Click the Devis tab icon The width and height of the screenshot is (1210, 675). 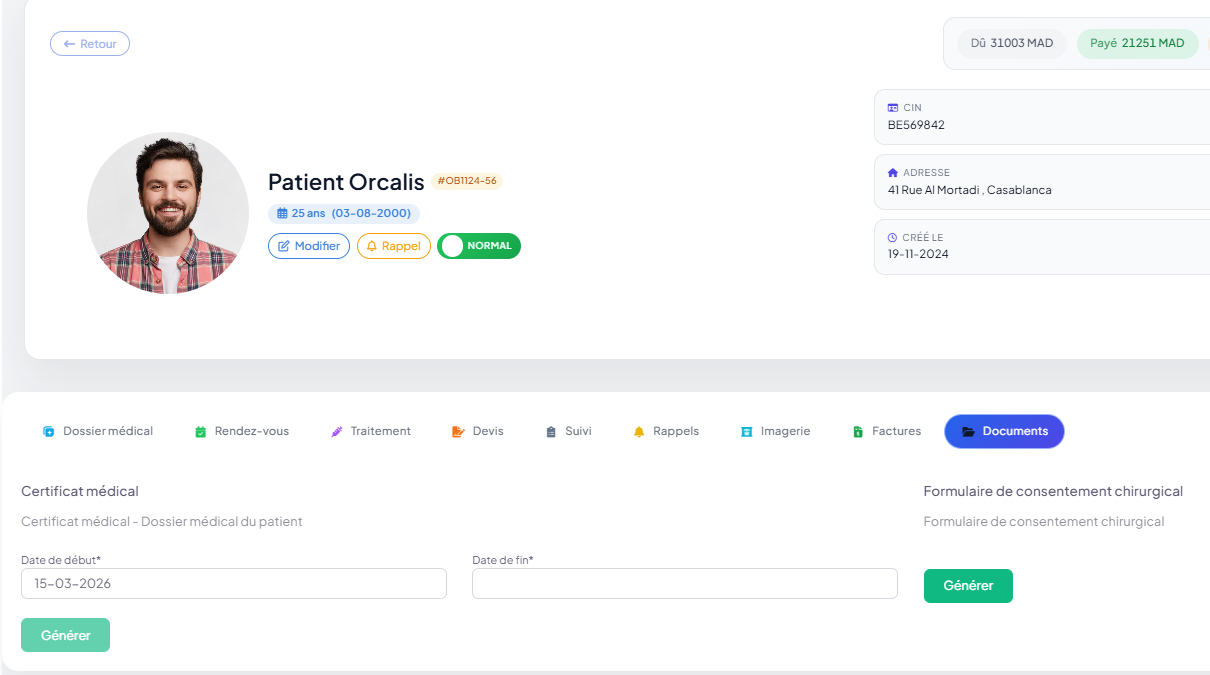[x=458, y=432]
